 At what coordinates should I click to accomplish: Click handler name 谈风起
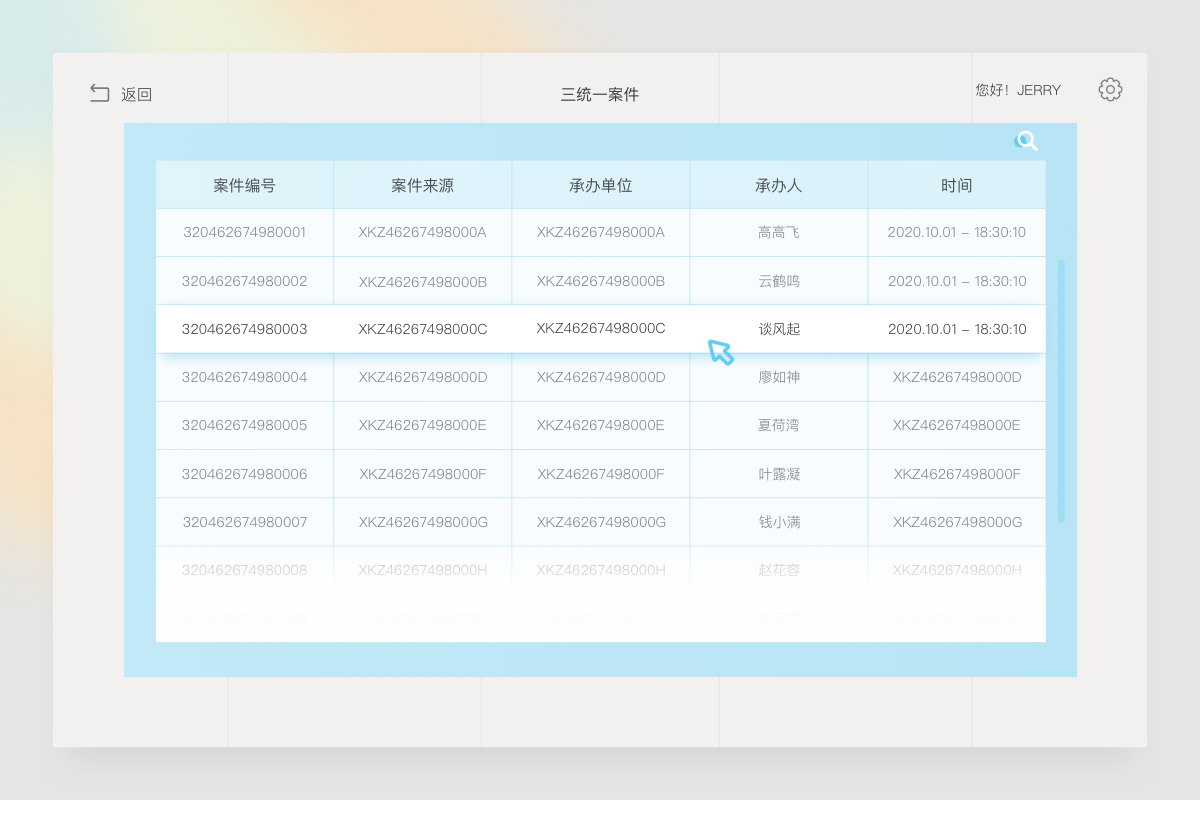point(779,329)
